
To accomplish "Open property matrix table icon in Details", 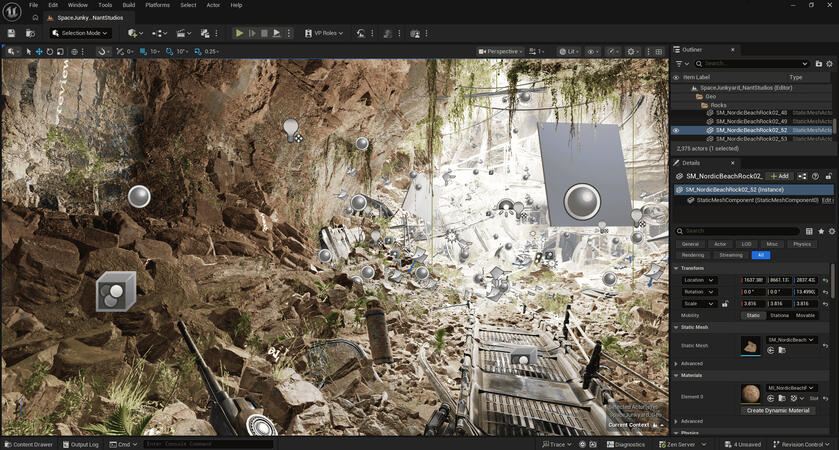I will pos(809,231).
